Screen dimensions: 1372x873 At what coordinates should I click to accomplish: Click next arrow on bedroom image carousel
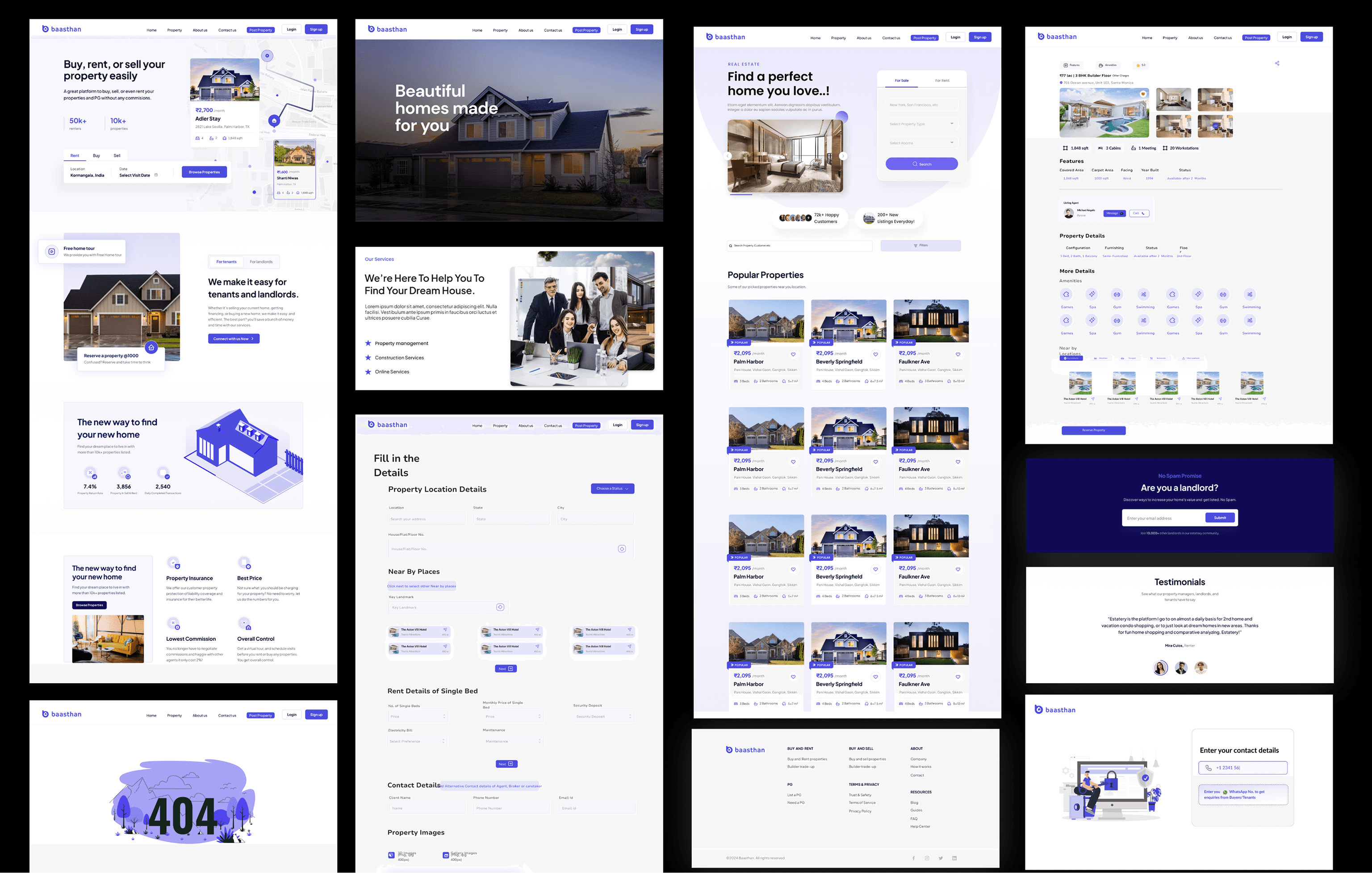[x=843, y=155]
